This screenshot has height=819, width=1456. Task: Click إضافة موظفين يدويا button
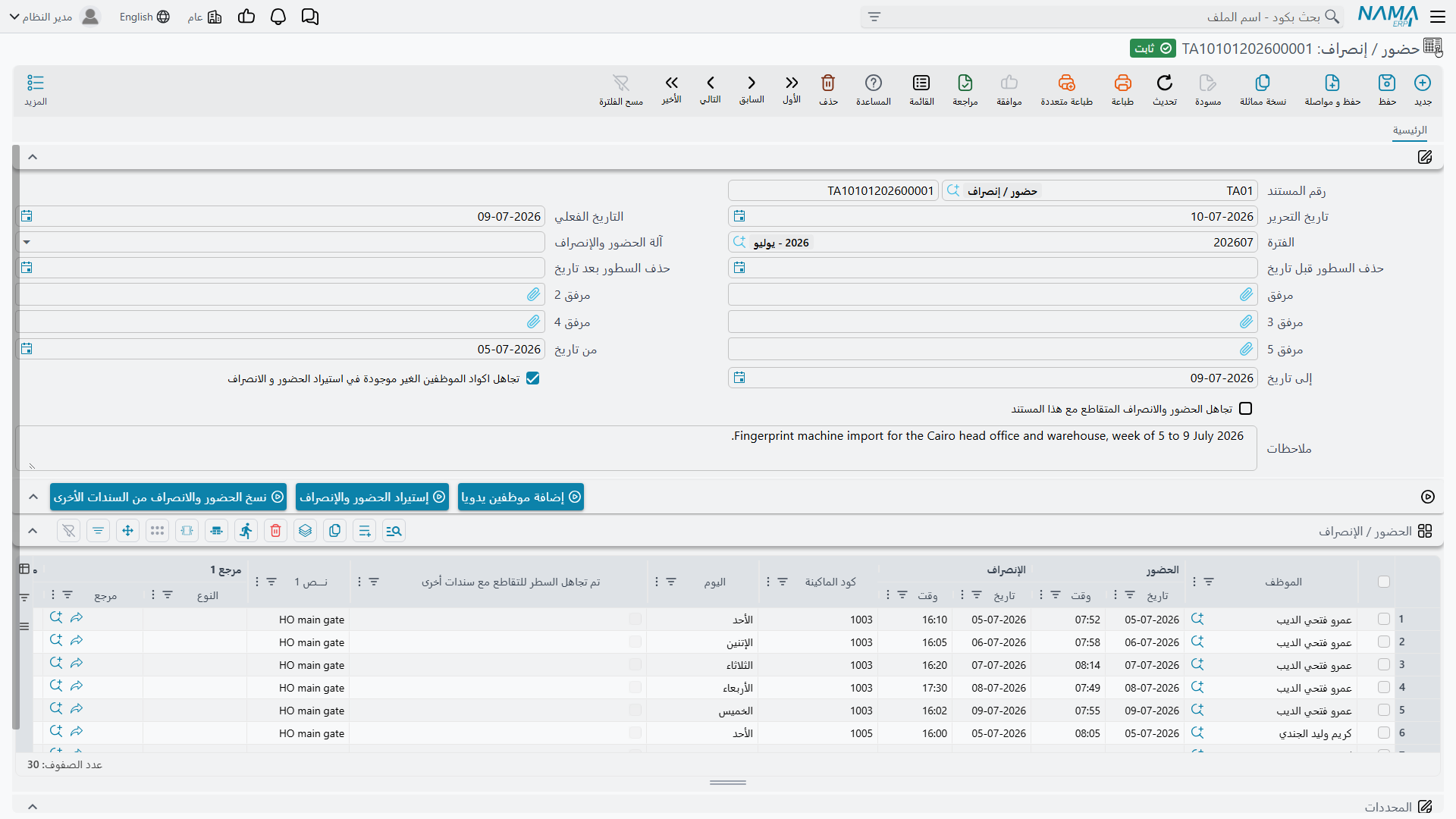click(x=521, y=497)
